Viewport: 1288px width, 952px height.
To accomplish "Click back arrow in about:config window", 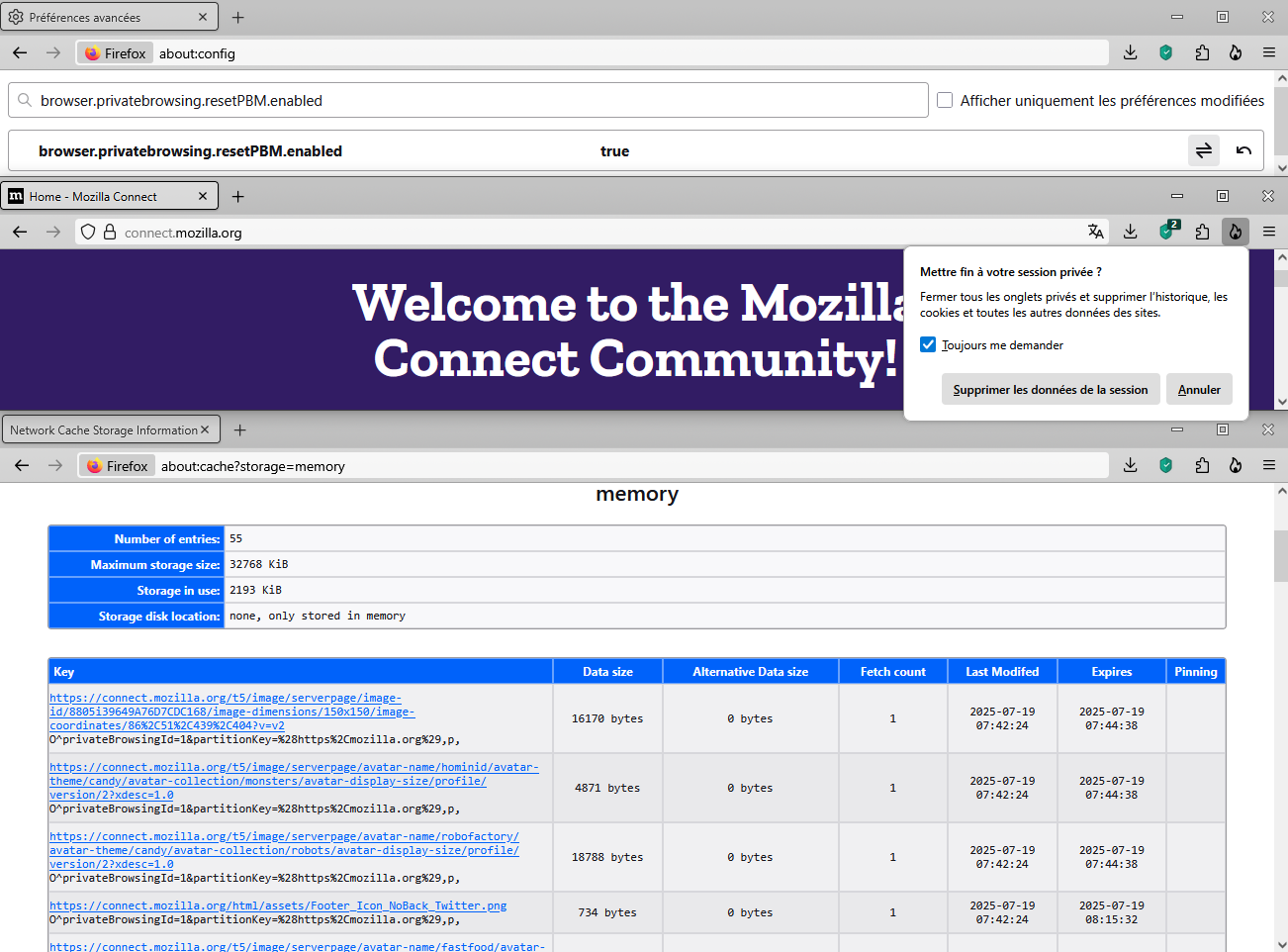I will pyautogui.click(x=20, y=52).
